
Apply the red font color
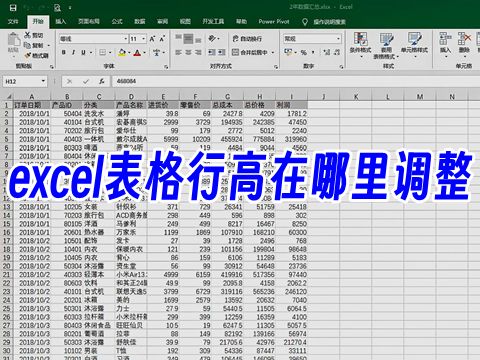[x=137, y=53]
